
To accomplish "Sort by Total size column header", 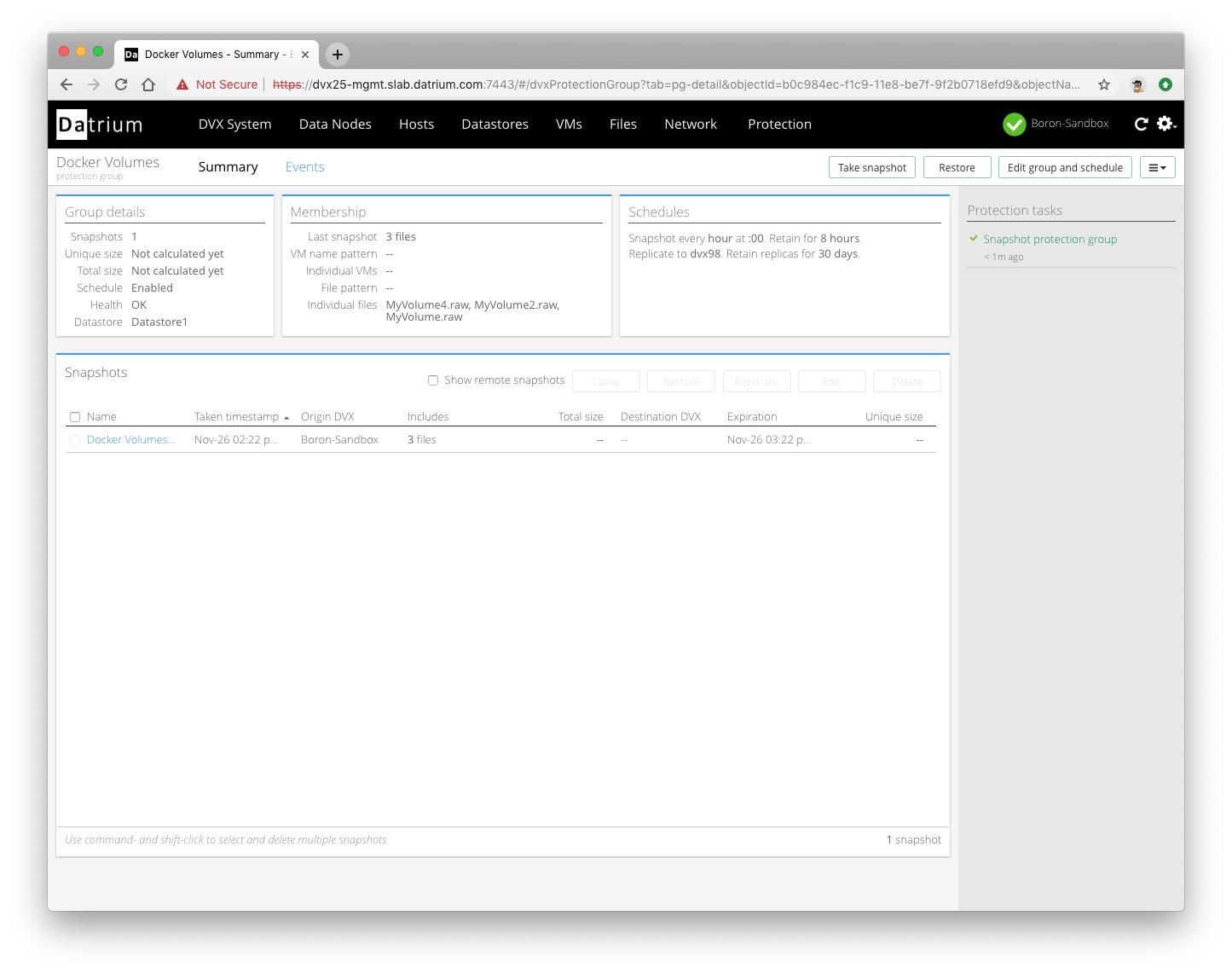I will [581, 417].
